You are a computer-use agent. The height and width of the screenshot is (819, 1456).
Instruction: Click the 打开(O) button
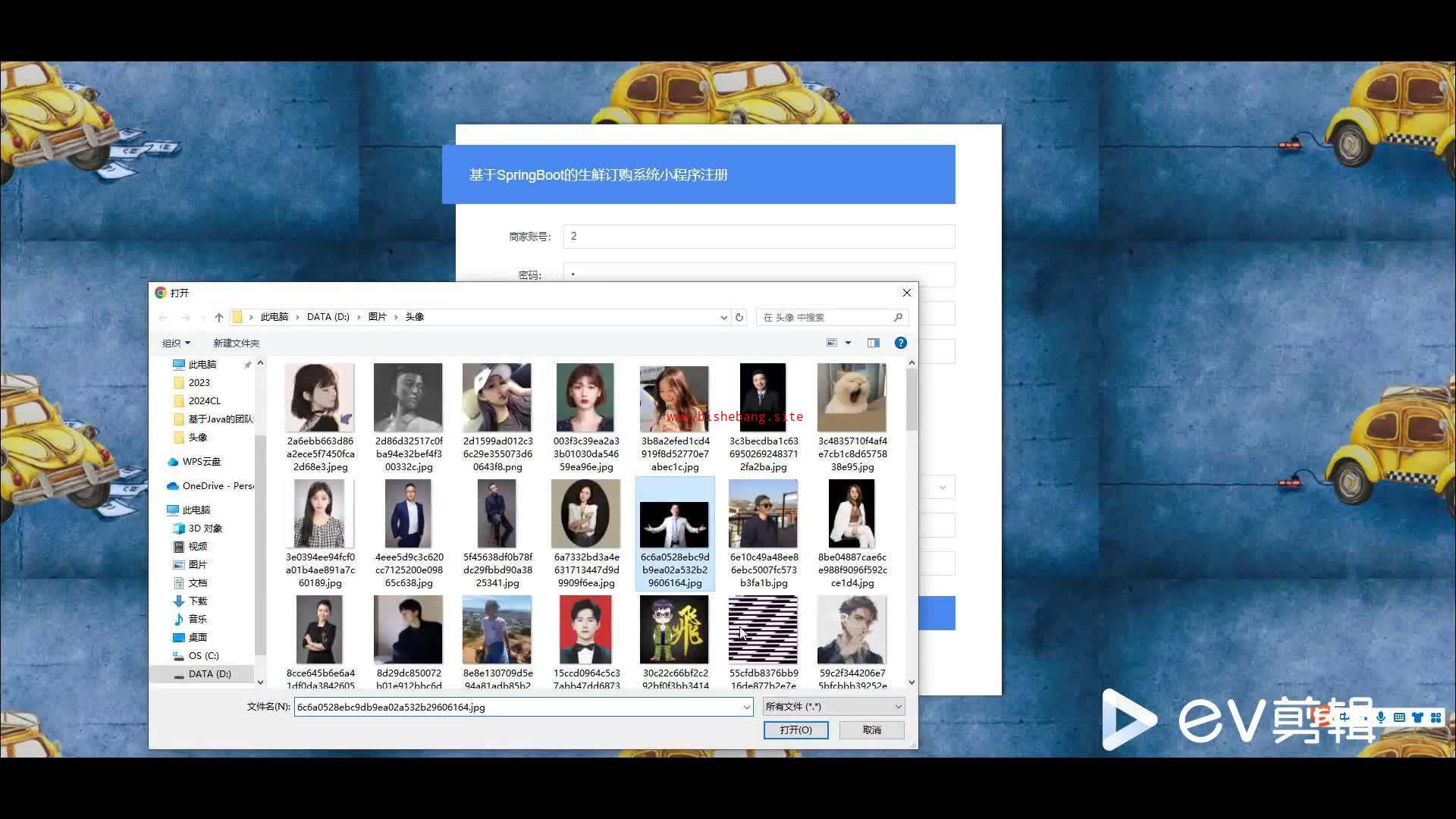[x=795, y=730]
